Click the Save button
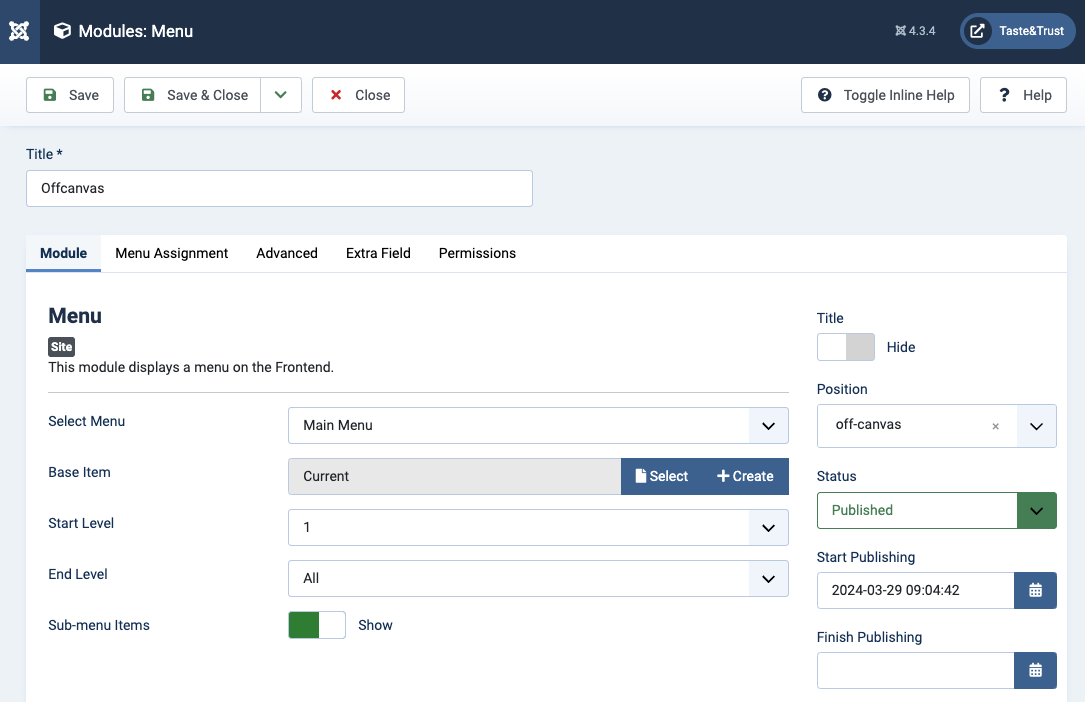This screenshot has width=1085, height=702. (70, 95)
